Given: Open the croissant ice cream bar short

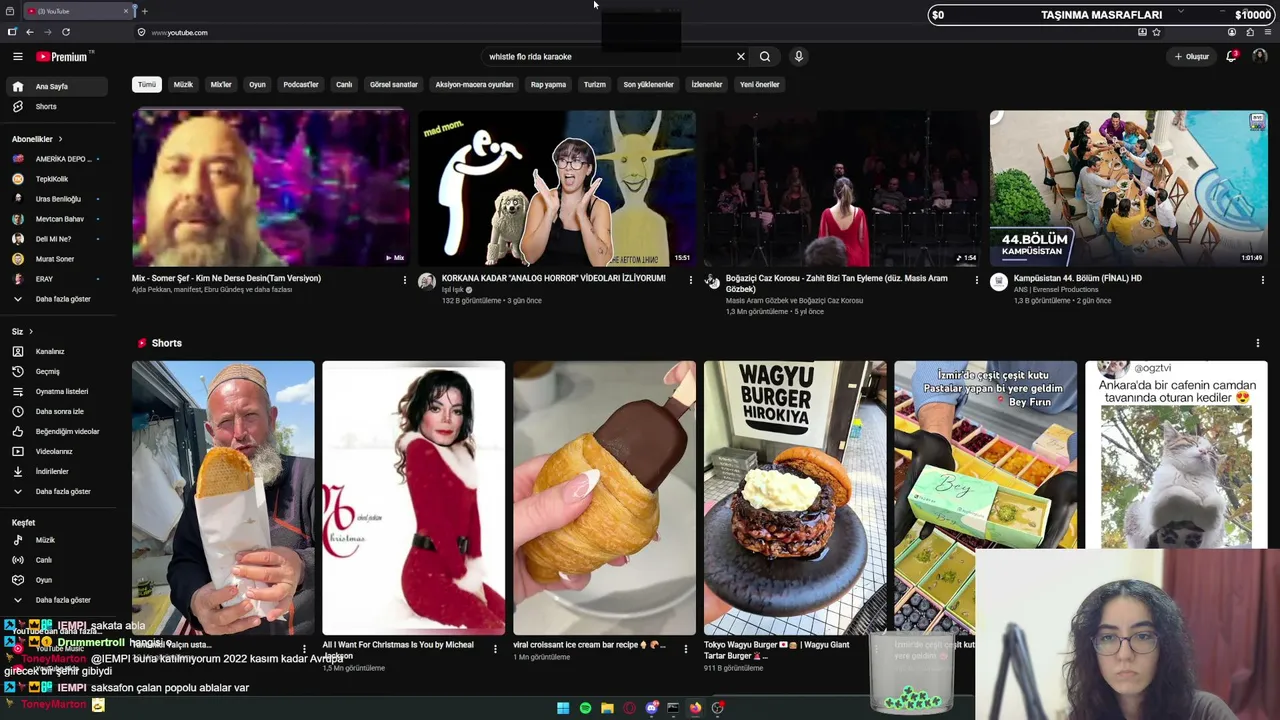Looking at the screenshot, I should tap(604, 498).
